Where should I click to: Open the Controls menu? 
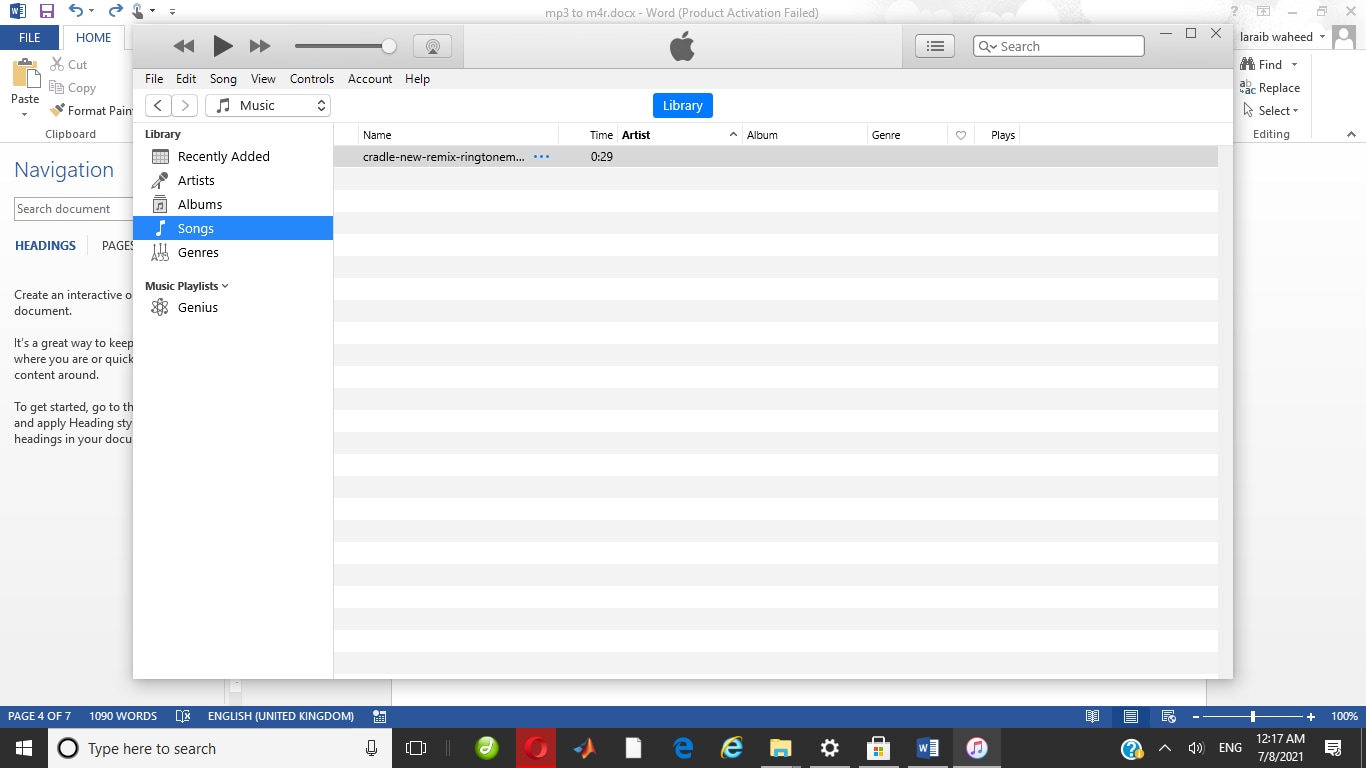312,79
